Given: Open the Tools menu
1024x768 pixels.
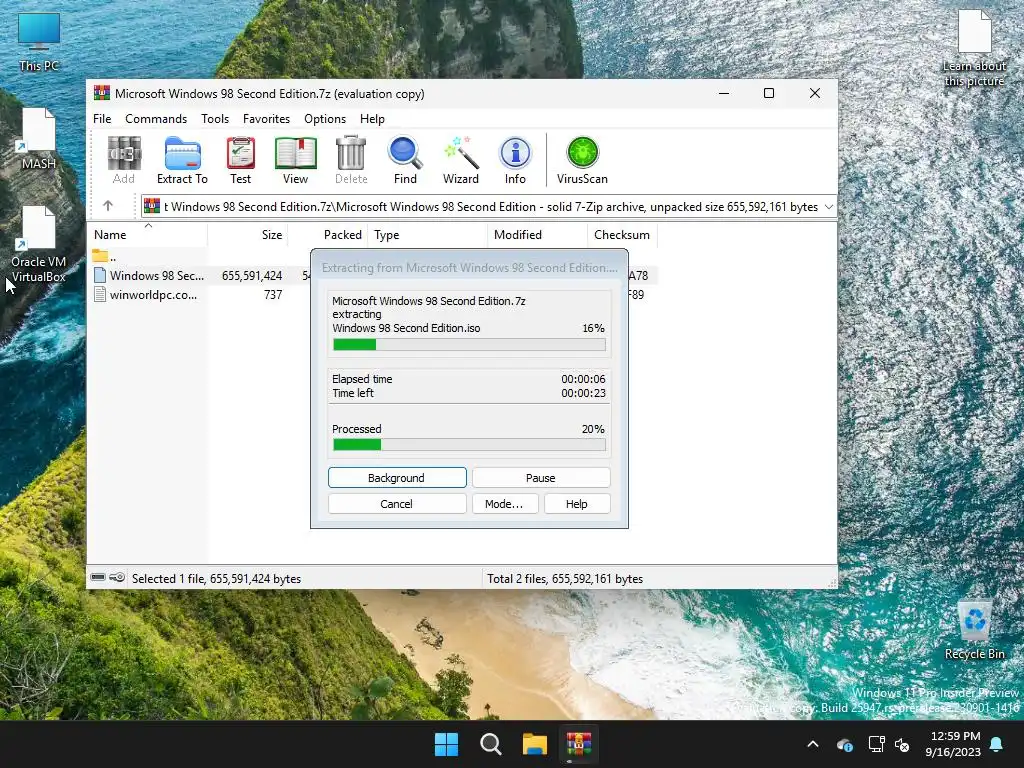Looking at the screenshot, I should click(215, 119).
